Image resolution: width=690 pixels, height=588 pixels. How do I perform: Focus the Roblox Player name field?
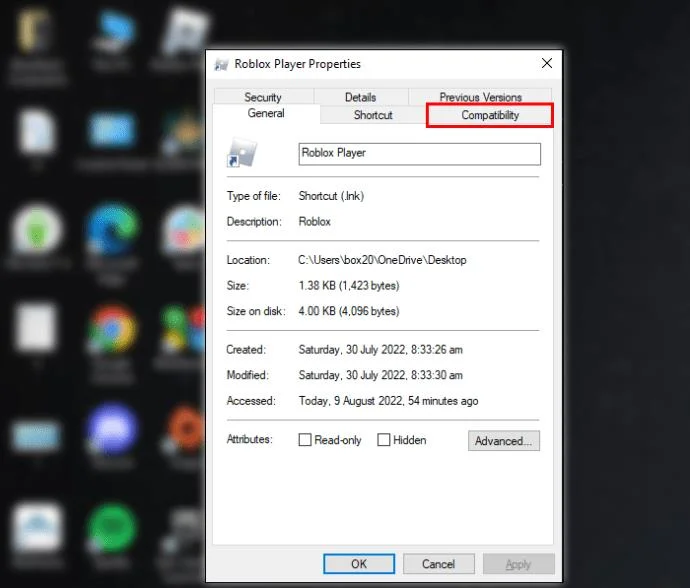pyautogui.click(x=419, y=154)
